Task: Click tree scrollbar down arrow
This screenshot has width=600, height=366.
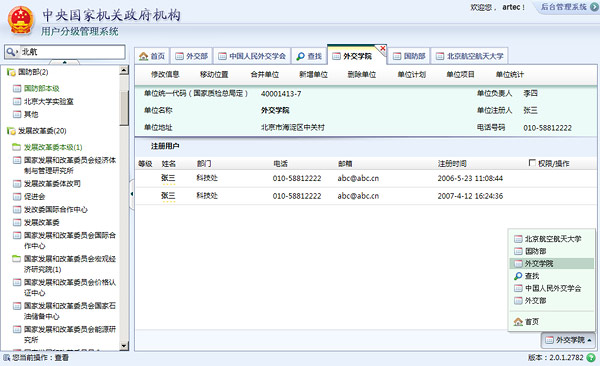Action: coord(124,346)
